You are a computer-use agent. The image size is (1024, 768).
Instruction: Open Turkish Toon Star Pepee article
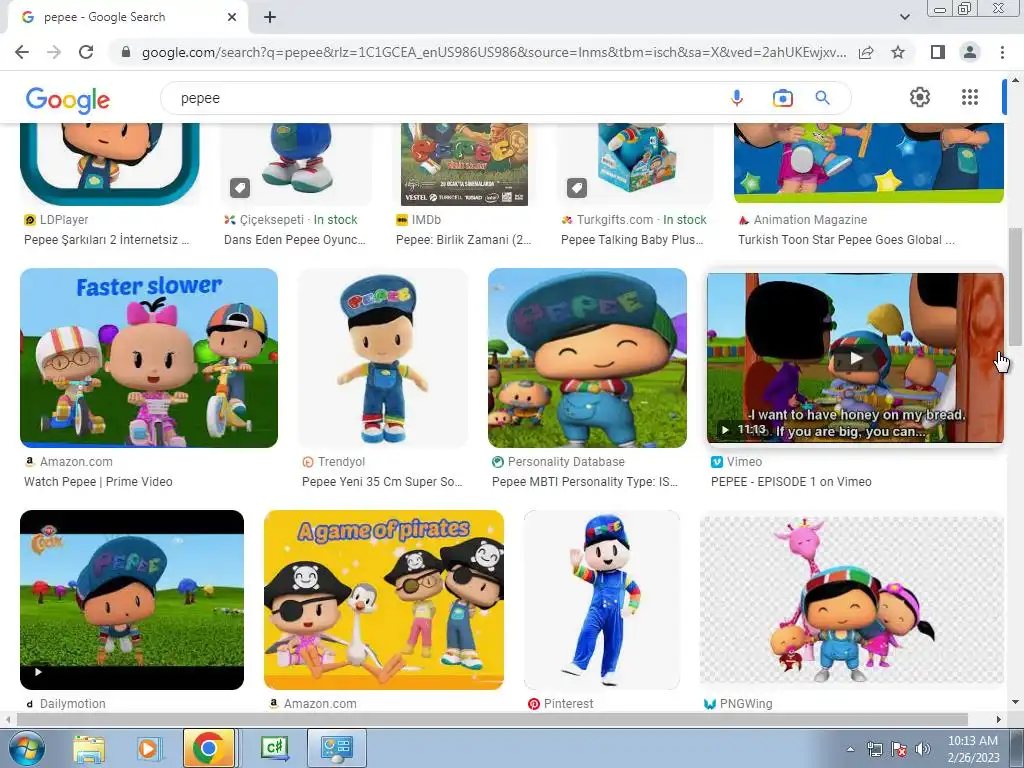[x=846, y=240]
